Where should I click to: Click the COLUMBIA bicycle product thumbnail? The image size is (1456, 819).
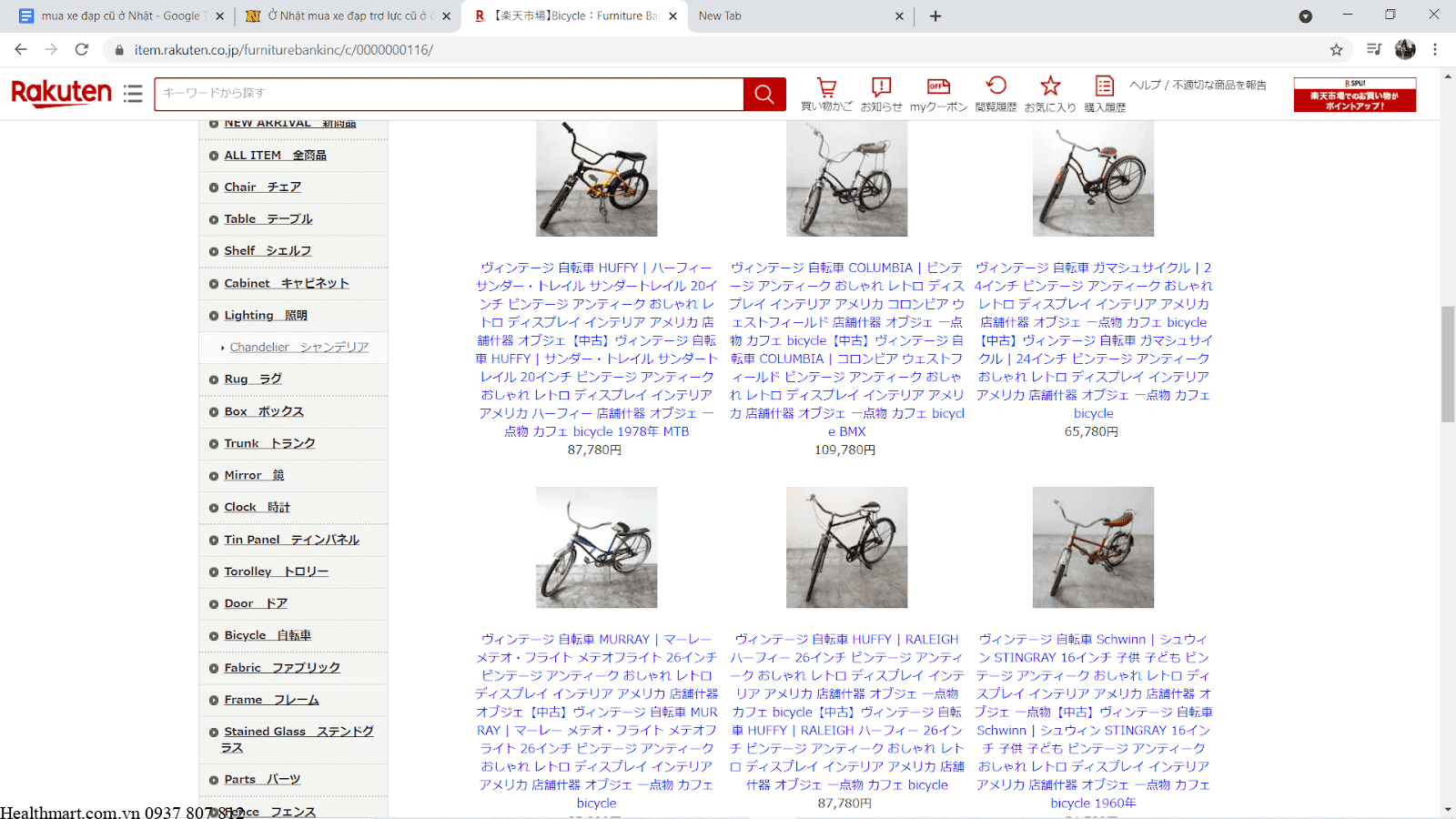(x=846, y=178)
